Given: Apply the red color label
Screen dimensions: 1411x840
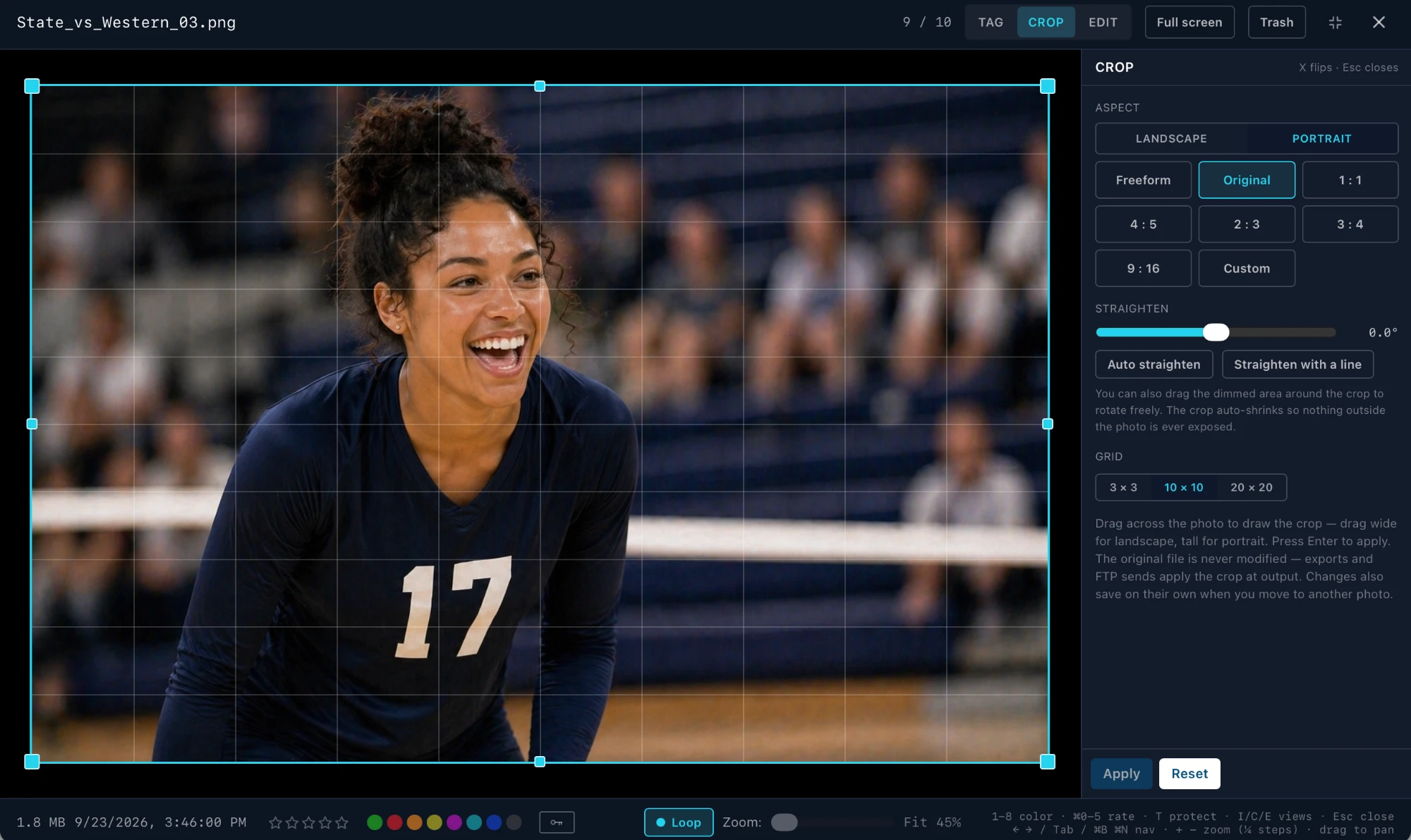Looking at the screenshot, I should click(x=394, y=822).
